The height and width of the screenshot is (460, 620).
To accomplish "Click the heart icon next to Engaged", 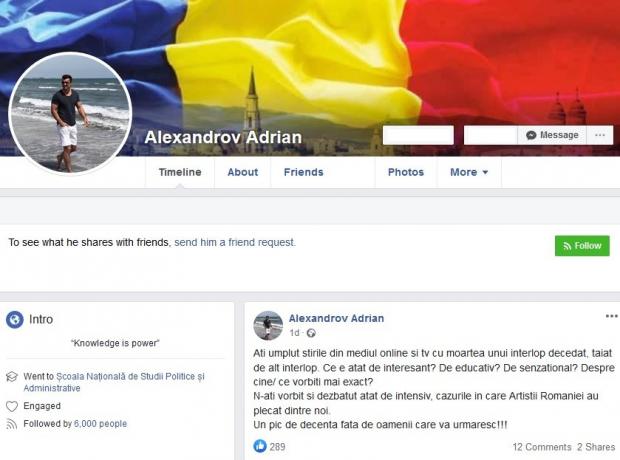I will click(12, 406).
